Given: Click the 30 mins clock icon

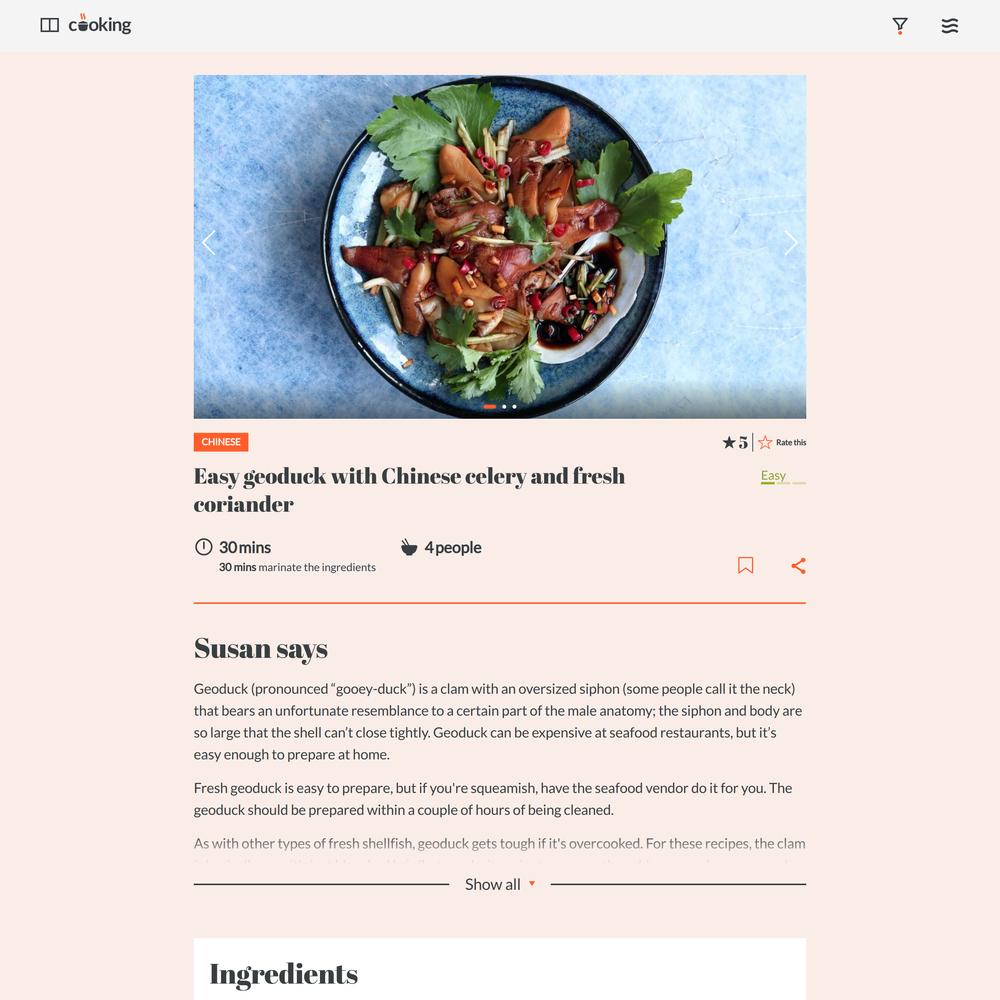Looking at the screenshot, I should [203, 547].
